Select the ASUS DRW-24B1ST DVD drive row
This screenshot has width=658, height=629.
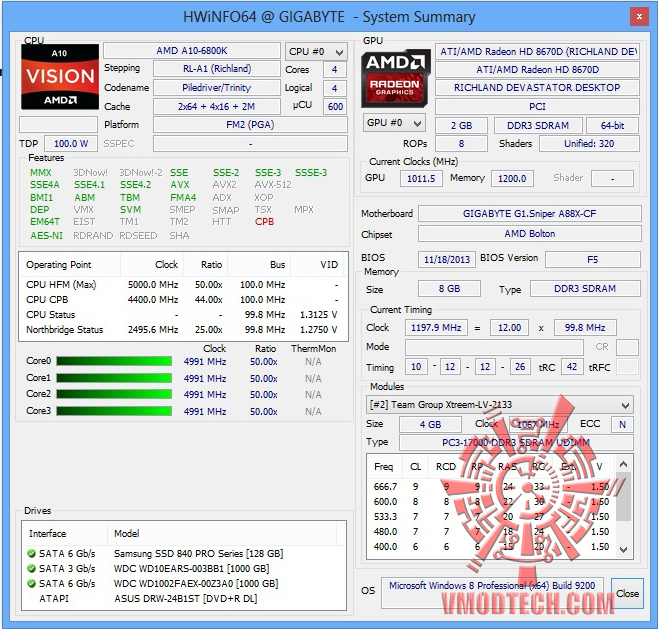(x=184, y=599)
